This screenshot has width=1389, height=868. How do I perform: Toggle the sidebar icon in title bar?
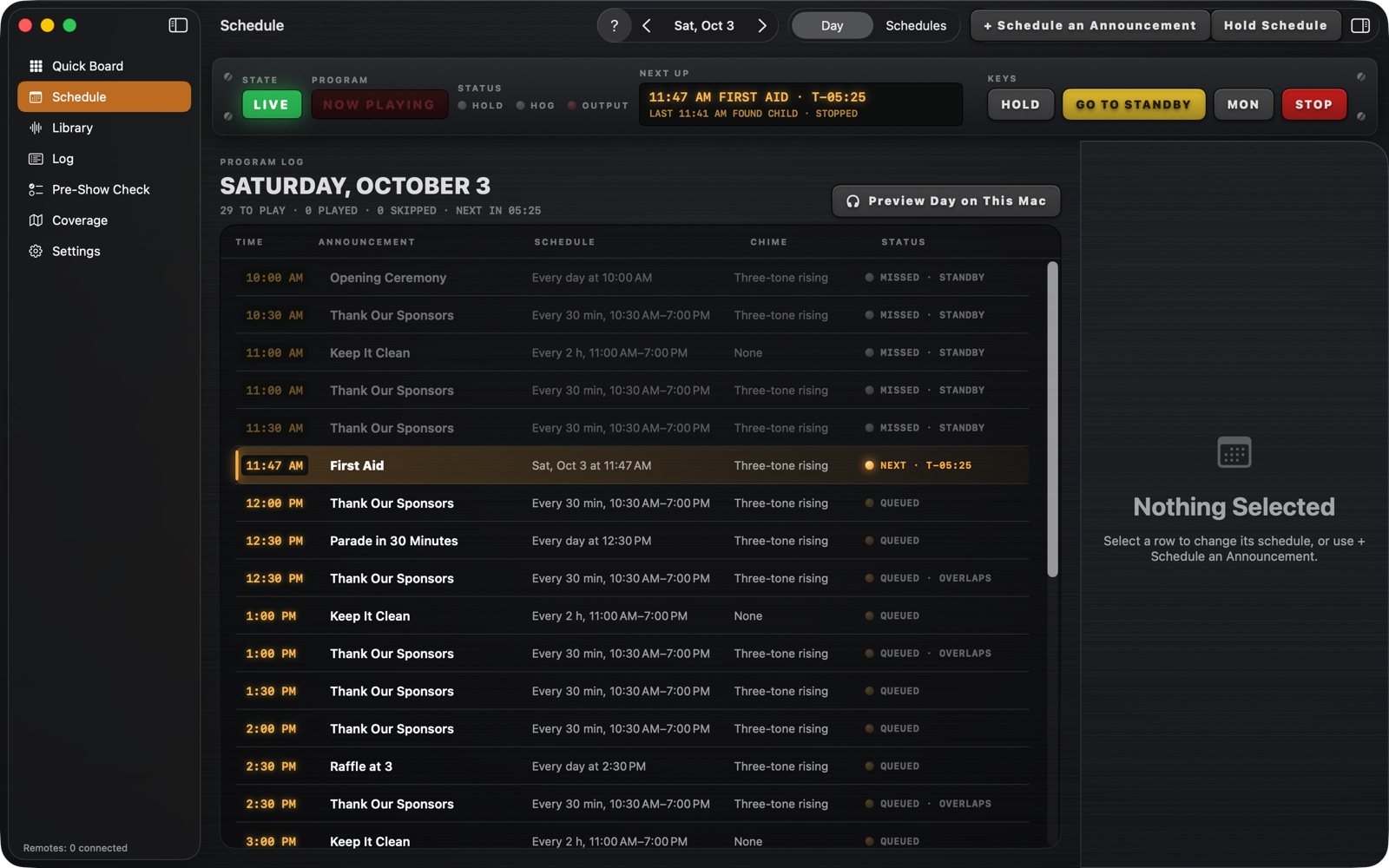(x=178, y=25)
